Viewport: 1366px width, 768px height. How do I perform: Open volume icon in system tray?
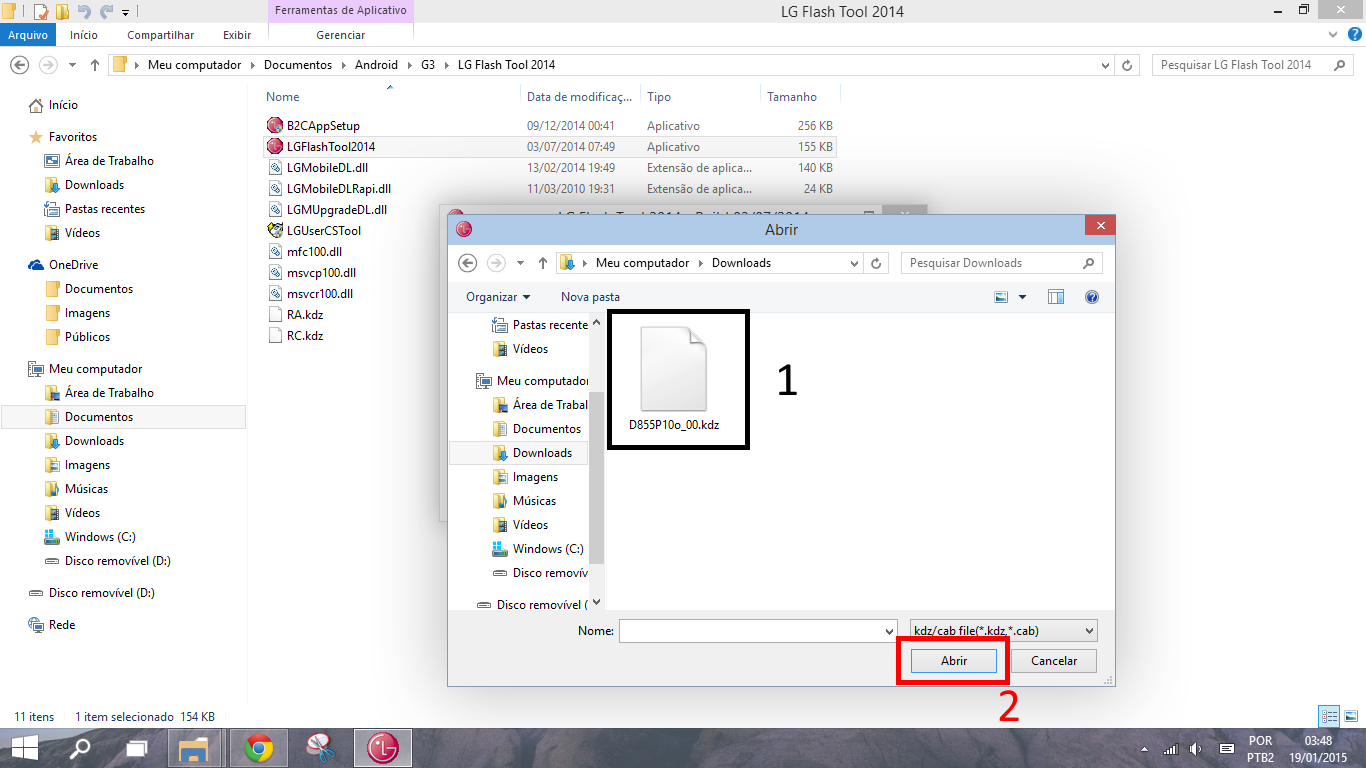click(1196, 749)
